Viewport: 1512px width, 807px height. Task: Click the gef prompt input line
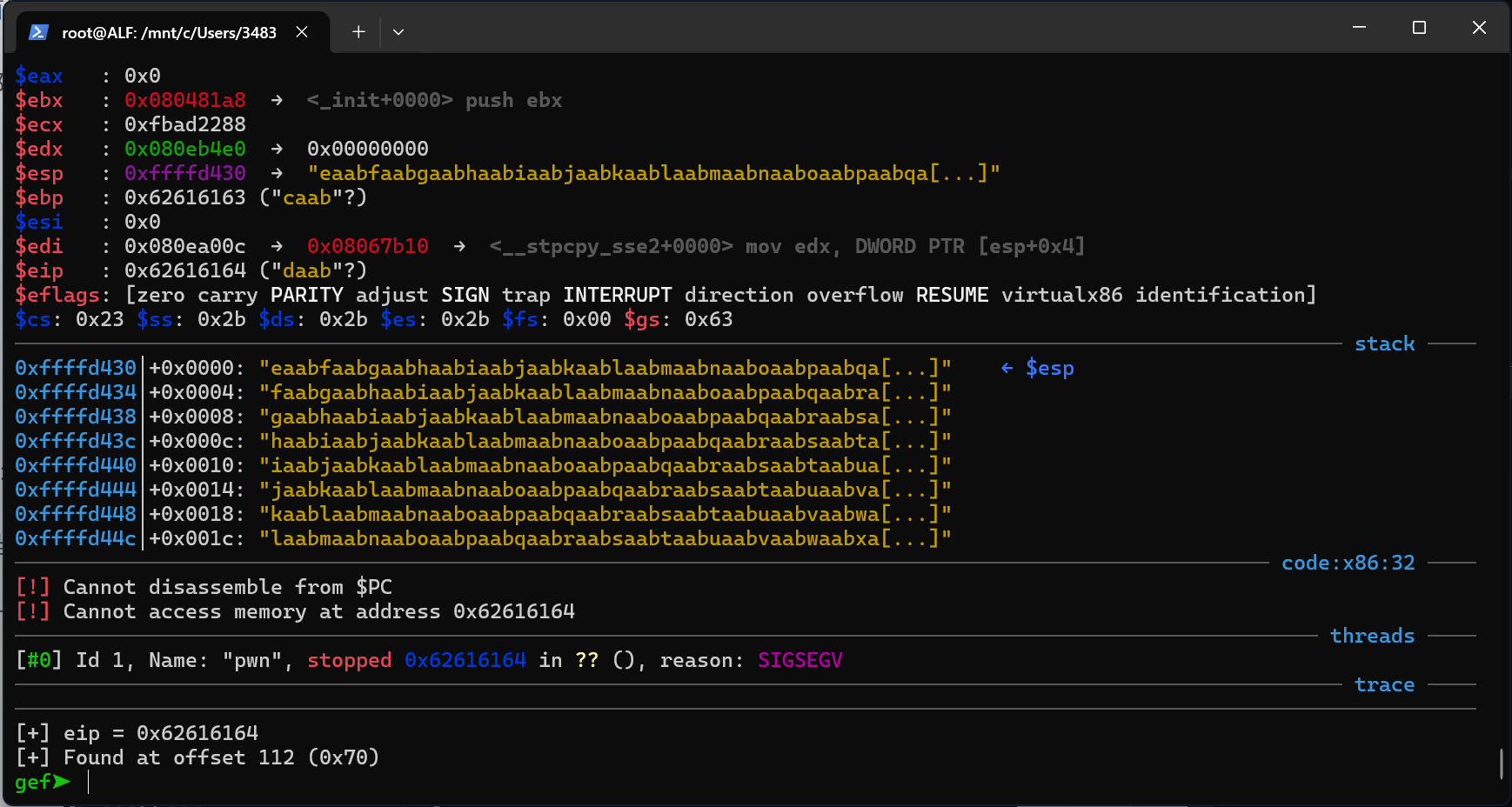[x=748, y=783]
